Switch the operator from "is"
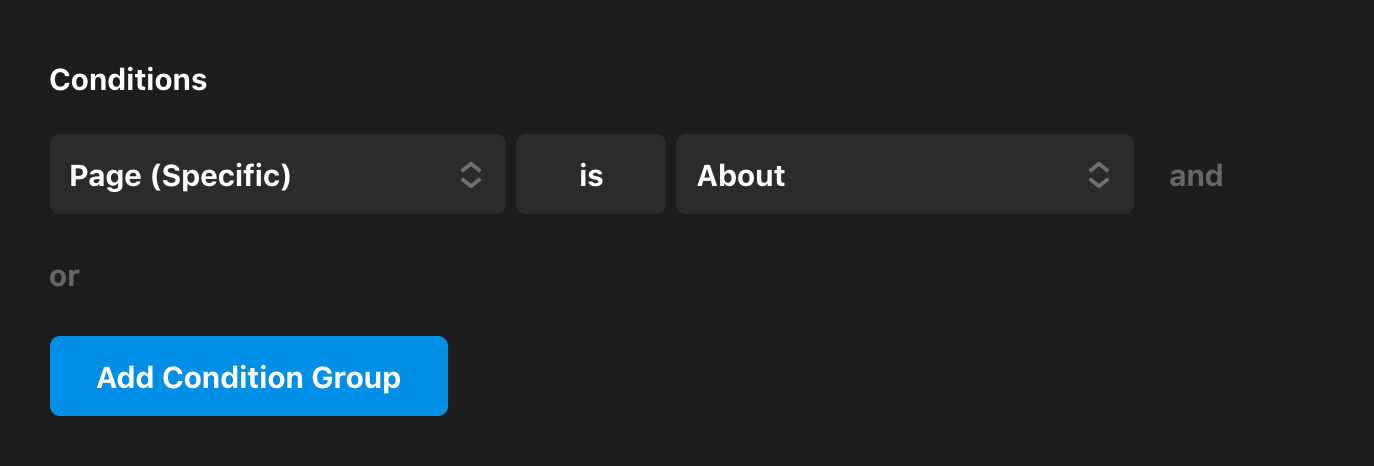 [591, 175]
